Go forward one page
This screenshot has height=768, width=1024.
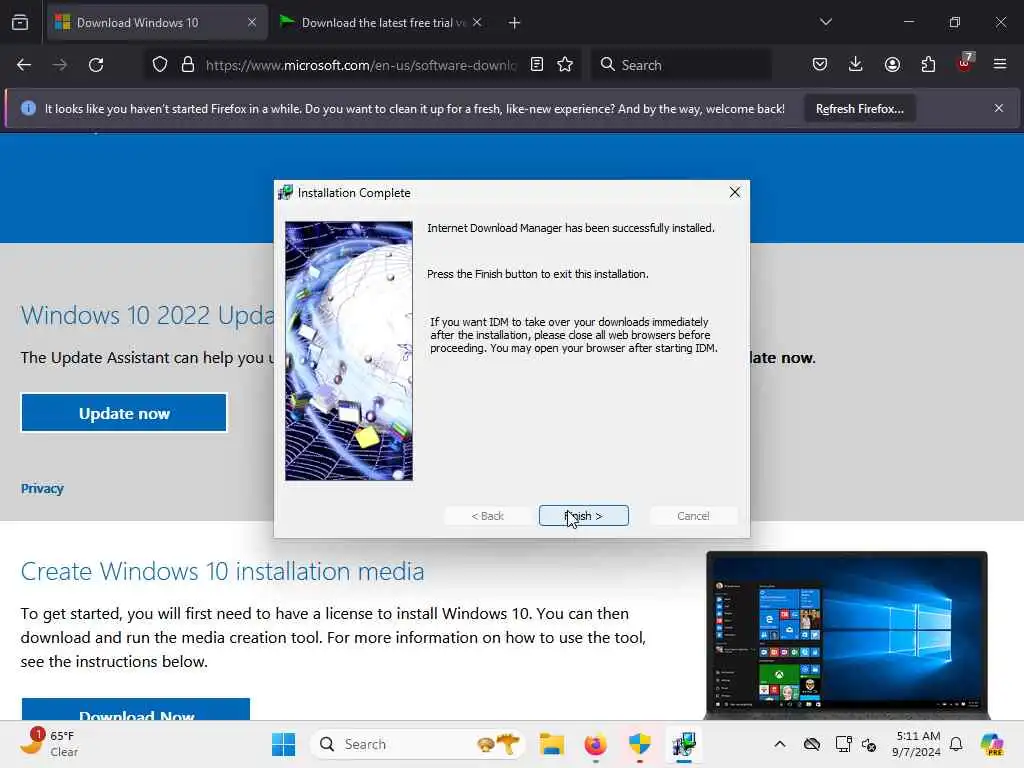[x=59, y=65]
